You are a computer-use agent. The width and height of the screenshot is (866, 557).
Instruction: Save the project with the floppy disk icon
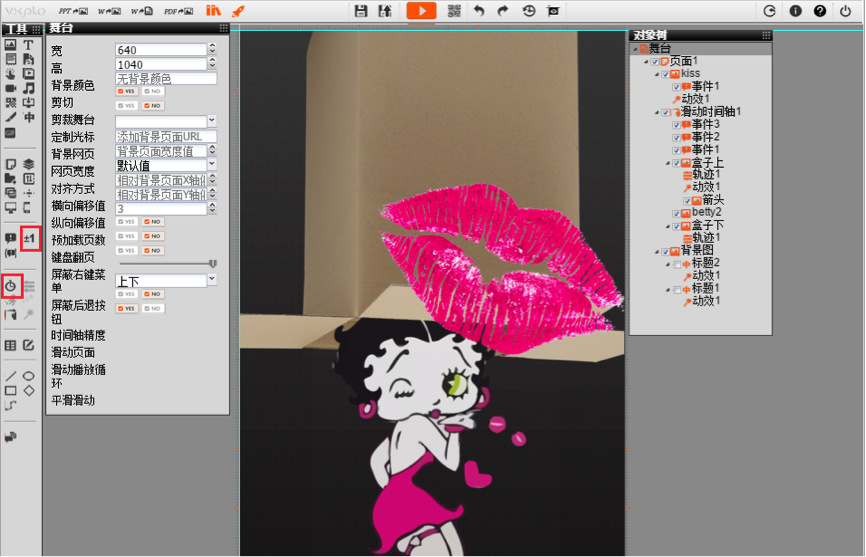coord(361,10)
